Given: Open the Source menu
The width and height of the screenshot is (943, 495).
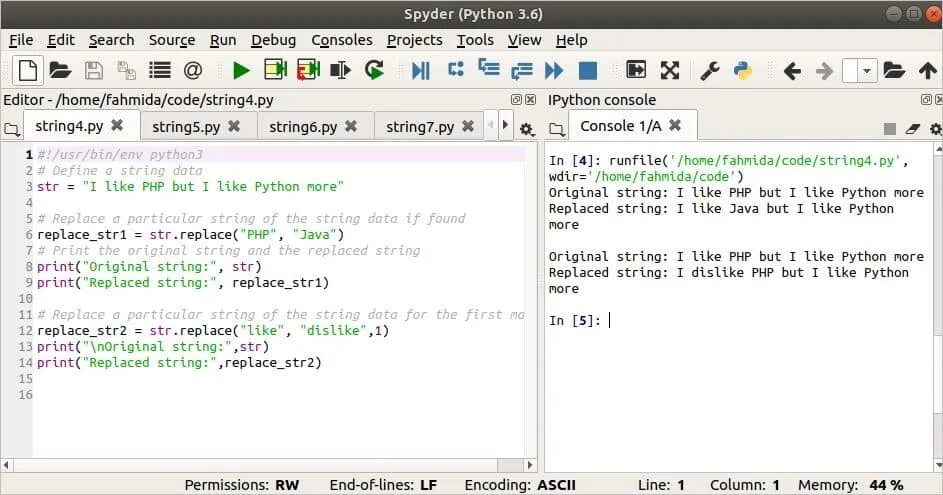Looking at the screenshot, I should [172, 40].
